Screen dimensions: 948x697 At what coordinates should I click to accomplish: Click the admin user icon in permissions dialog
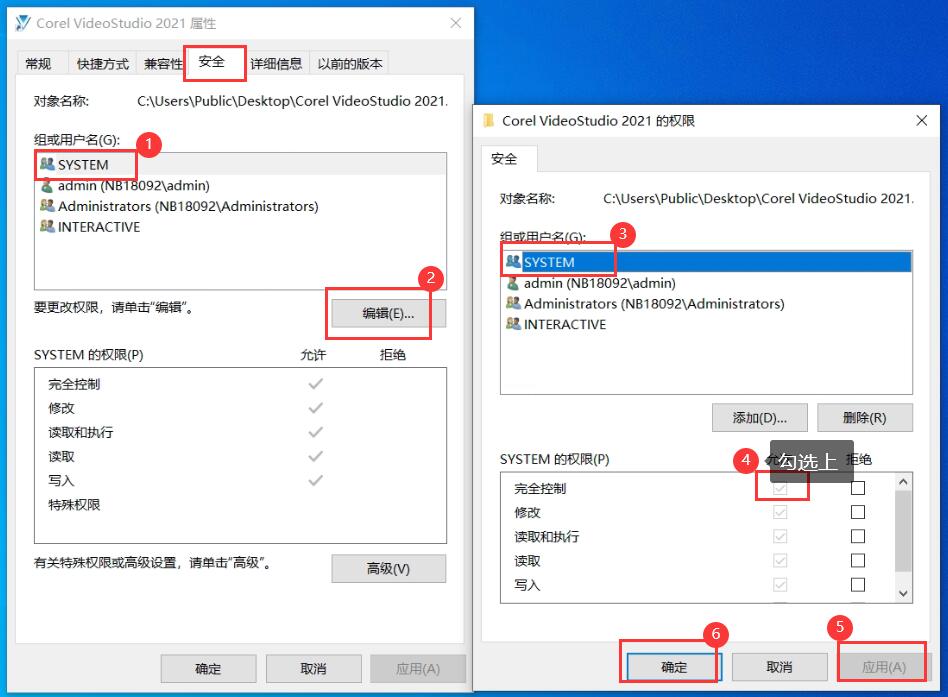tap(513, 282)
